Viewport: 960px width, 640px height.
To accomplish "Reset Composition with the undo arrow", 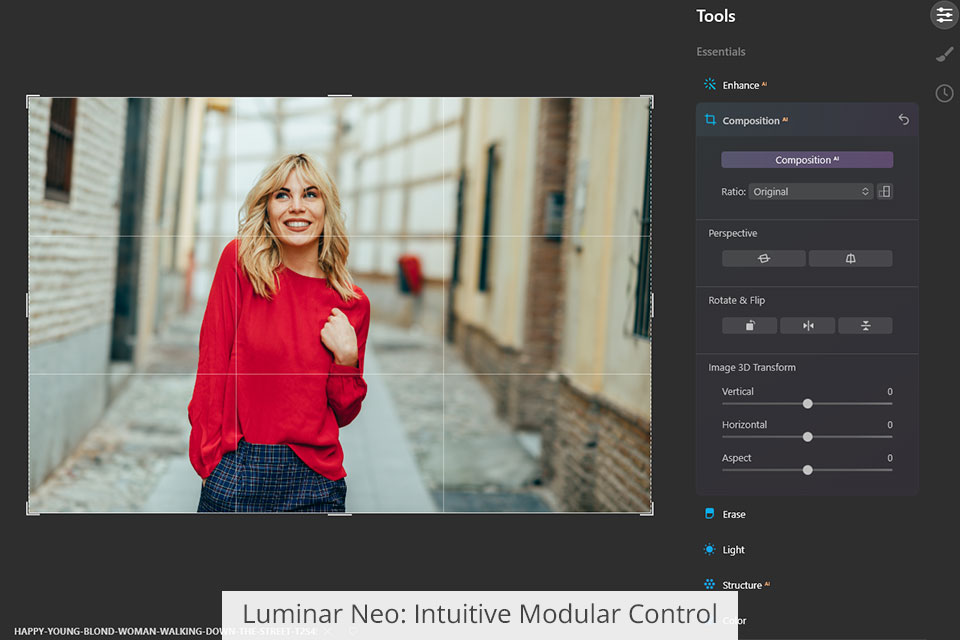I will tap(904, 119).
